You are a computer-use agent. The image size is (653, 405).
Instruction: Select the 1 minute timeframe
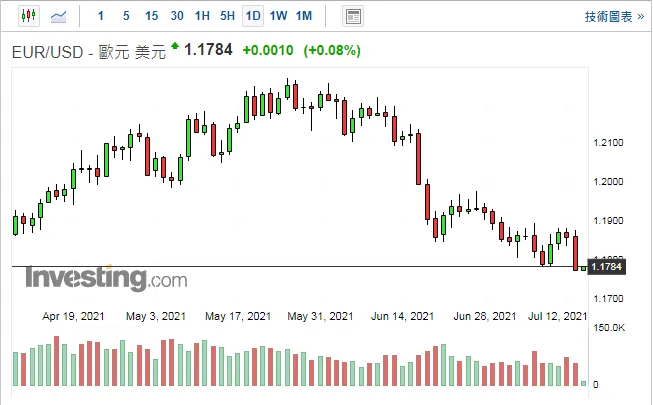point(101,16)
